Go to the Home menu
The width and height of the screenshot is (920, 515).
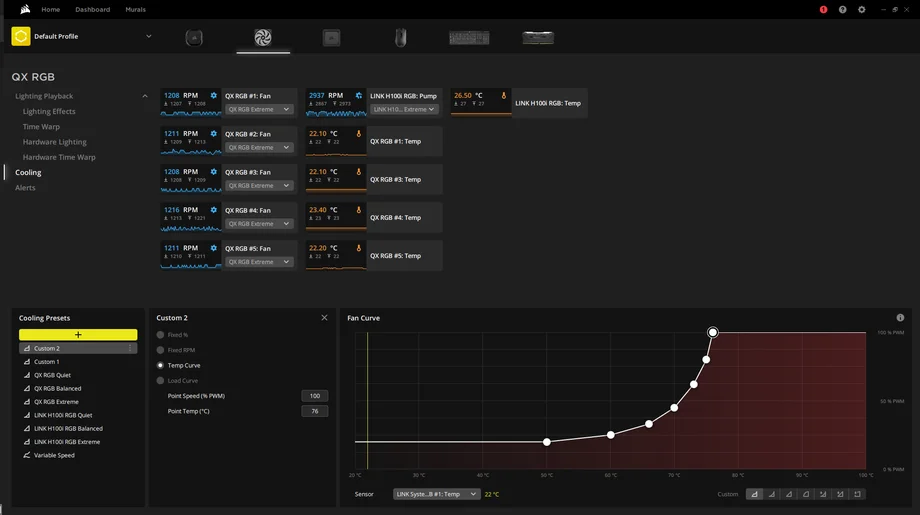pyautogui.click(x=50, y=9)
